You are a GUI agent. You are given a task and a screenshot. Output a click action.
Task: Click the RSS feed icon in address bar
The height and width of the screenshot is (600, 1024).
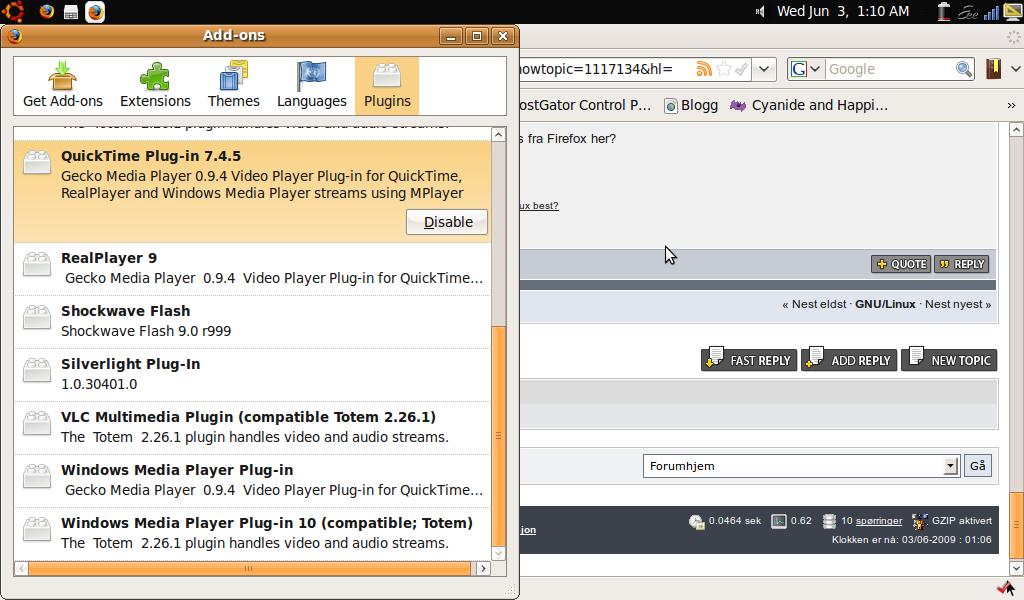[x=703, y=69]
